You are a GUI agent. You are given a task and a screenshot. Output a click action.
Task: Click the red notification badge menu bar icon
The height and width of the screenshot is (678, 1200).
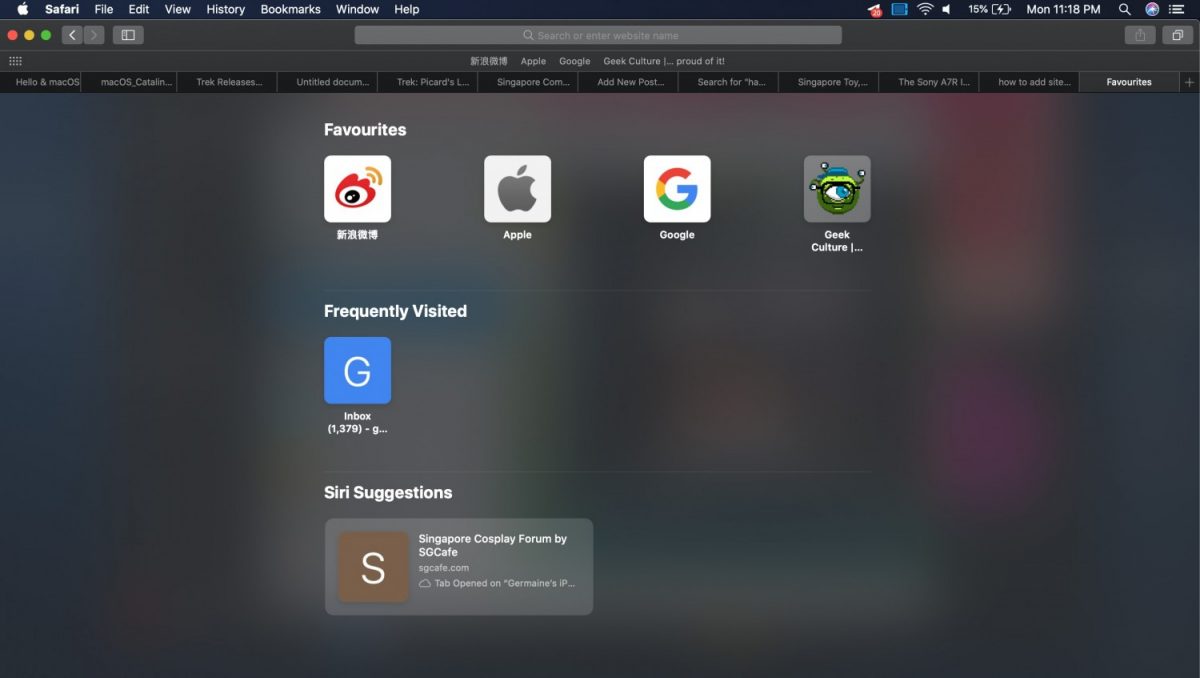click(x=875, y=10)
